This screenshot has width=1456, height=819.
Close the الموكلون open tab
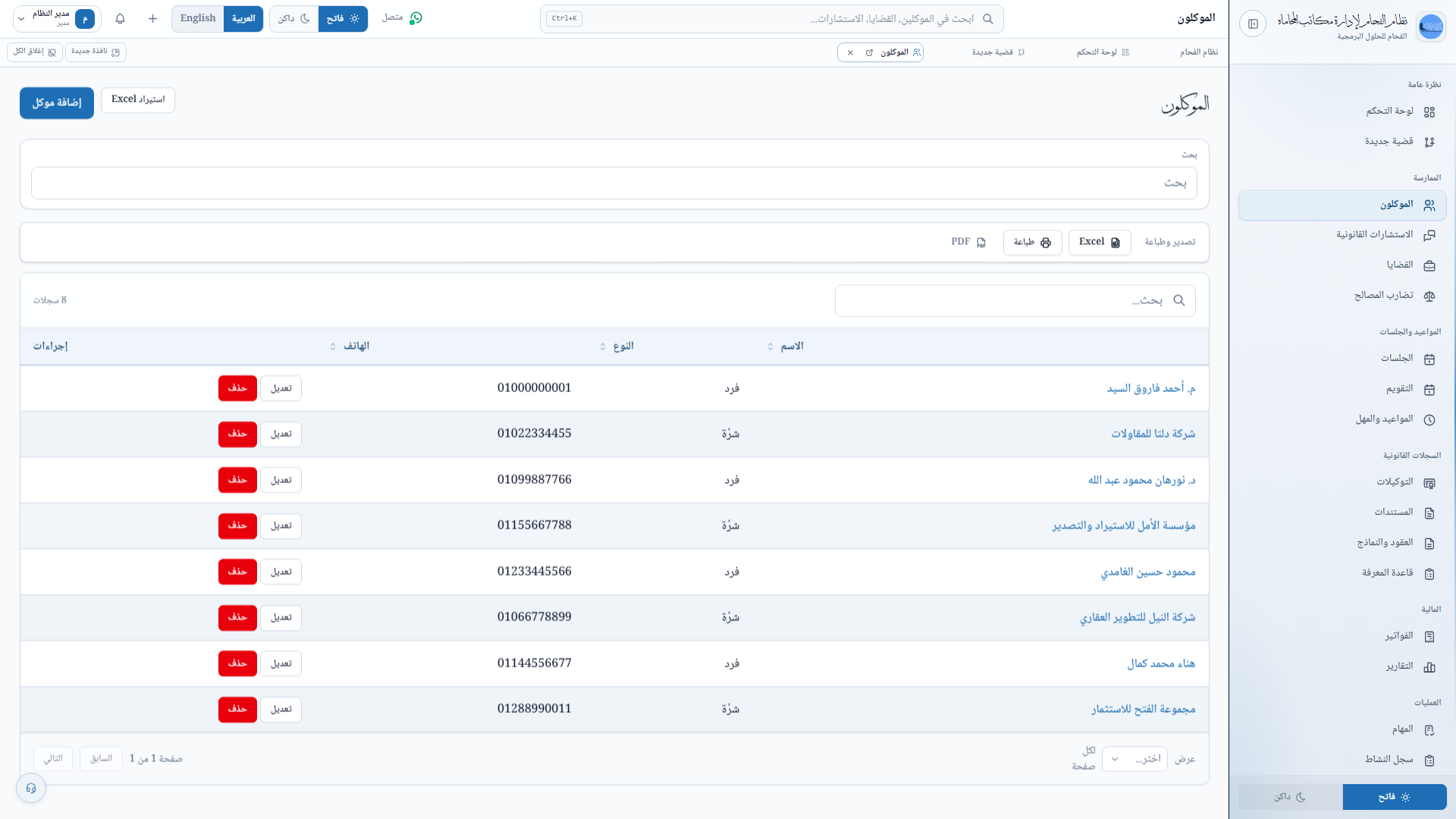pos(850,52)
